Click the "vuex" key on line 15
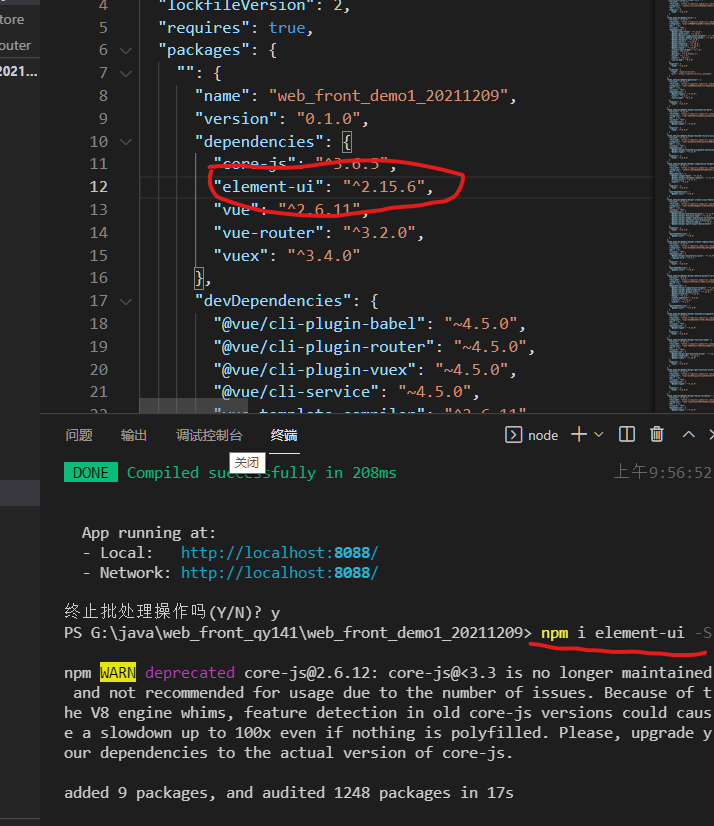Screen dimensions: 714x826 241,255
